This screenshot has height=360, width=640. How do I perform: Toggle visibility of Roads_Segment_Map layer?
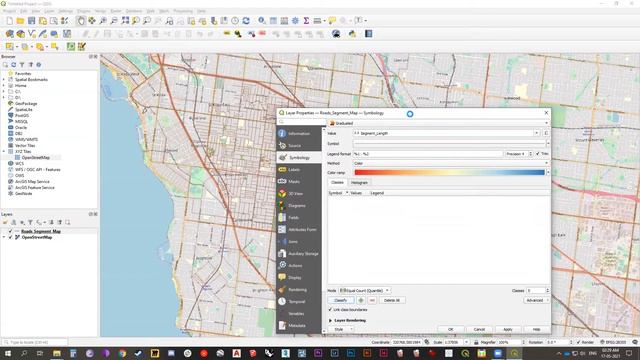(x=11, y=231)
